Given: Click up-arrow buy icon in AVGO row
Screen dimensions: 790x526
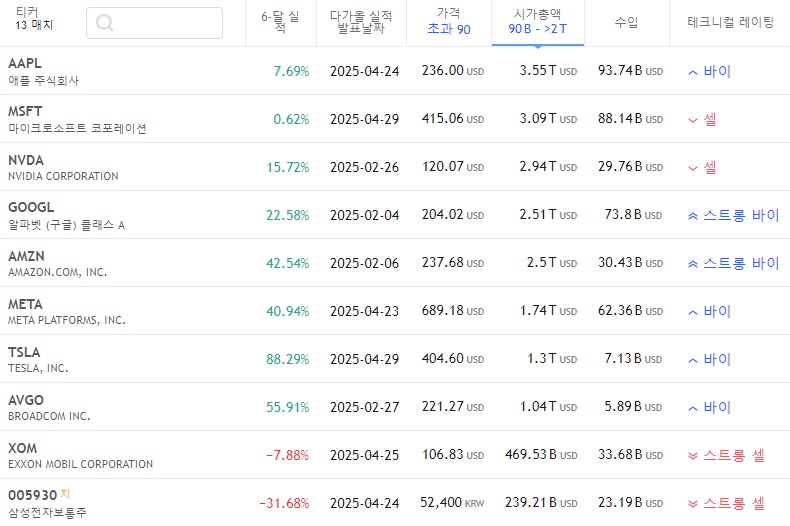Looking at the screenshot, I should coord(693,408).
